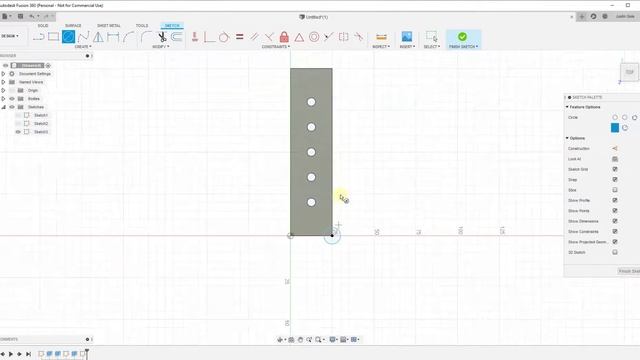Switch to the Tools tab
The height and width of the screenshot is (360, 640).
coord(142,26)
